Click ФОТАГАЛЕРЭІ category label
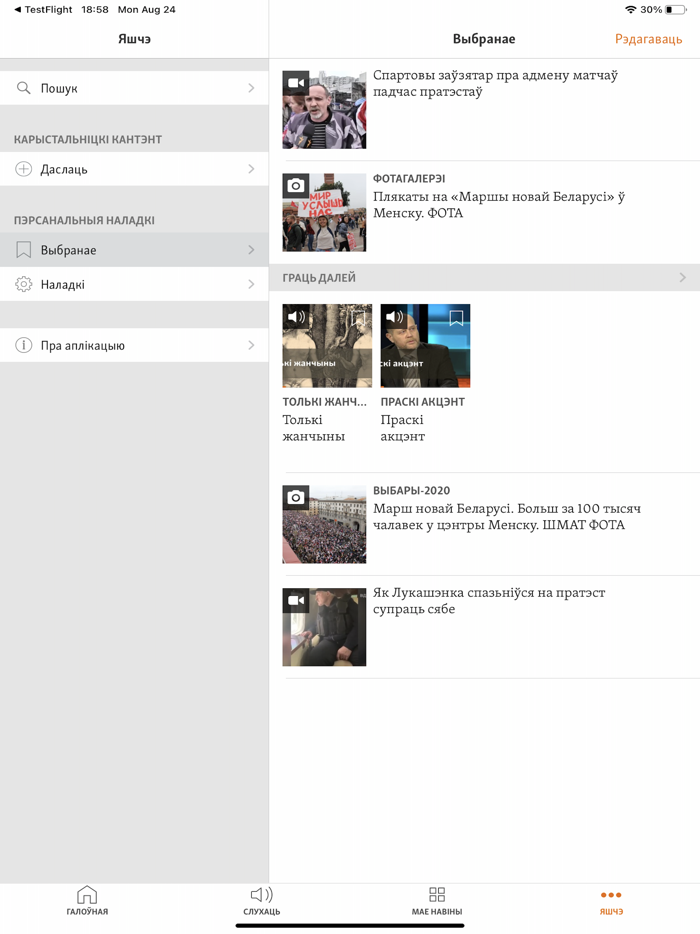 point(409,179)
